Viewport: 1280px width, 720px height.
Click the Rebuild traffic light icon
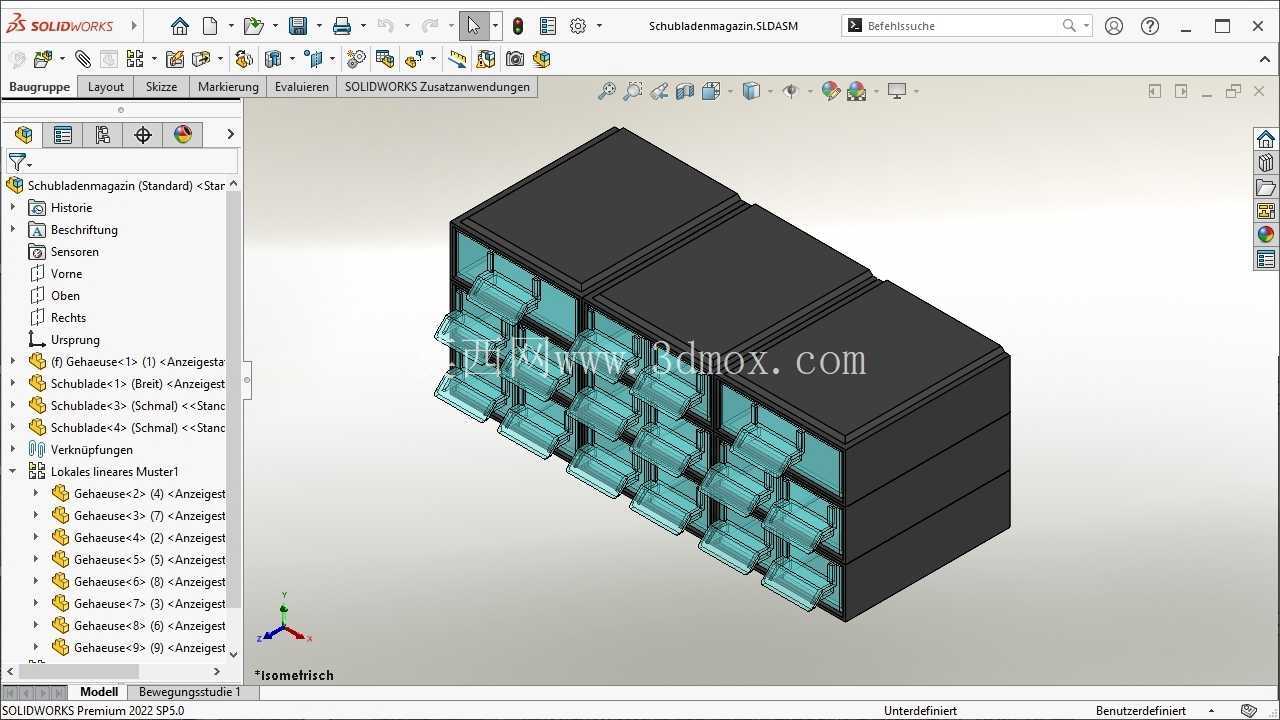coord(518,26)
